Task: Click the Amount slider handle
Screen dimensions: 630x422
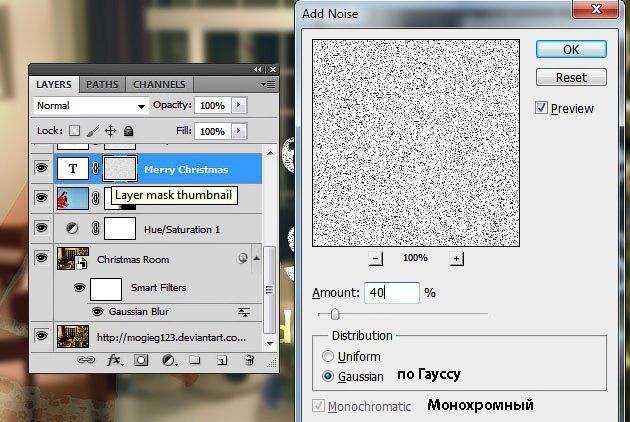Action: coord(335,314)
